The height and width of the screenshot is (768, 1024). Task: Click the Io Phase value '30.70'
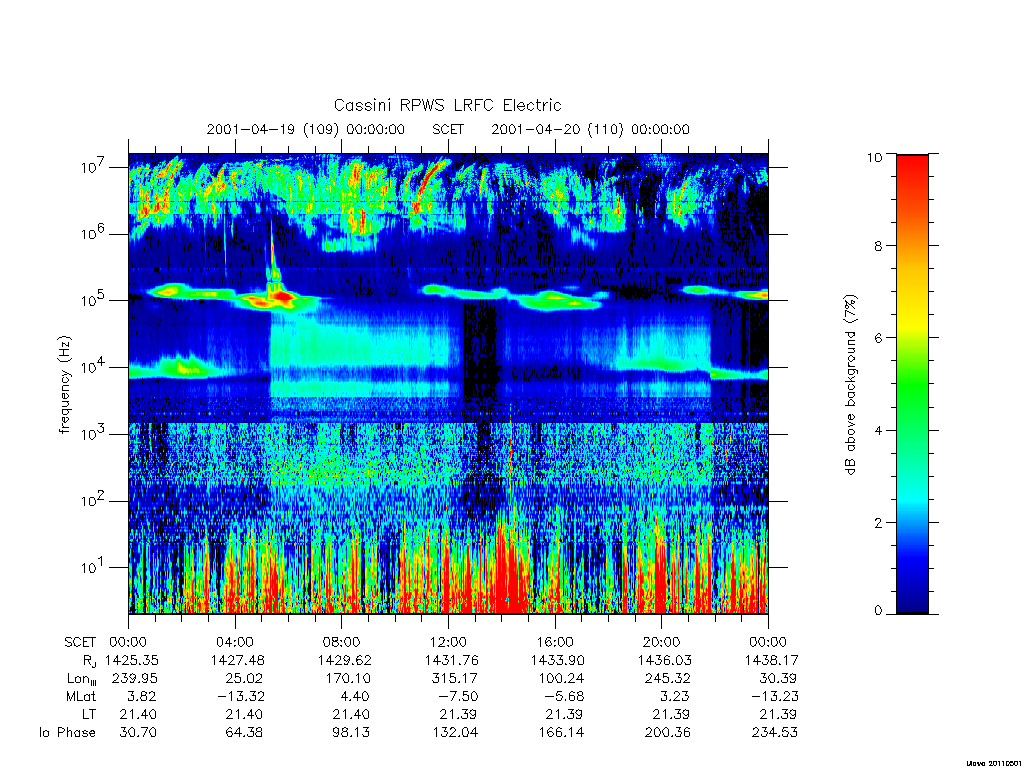coord(138,733)
